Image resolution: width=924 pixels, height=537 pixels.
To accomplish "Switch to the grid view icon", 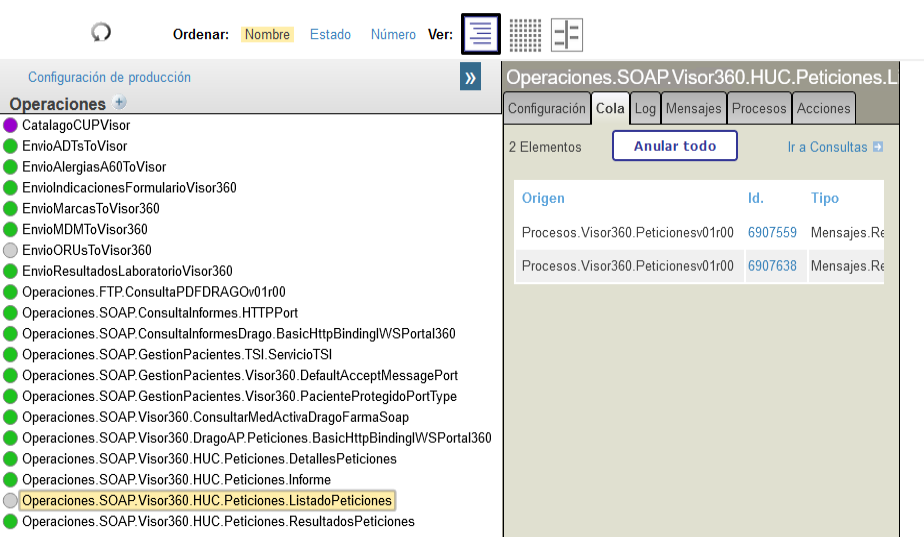I will [x=525, y=34].
